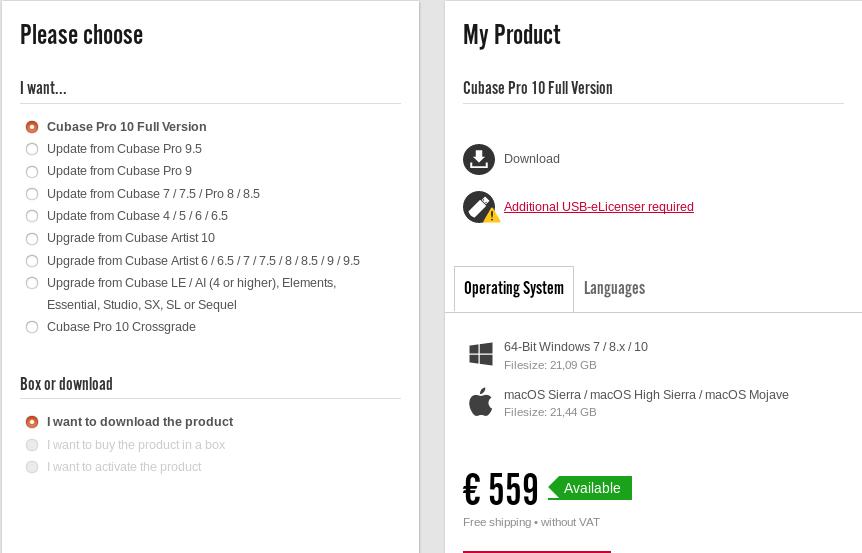Click the Download arrow icon
Screen dimensions: 862x553
[479, 159]
